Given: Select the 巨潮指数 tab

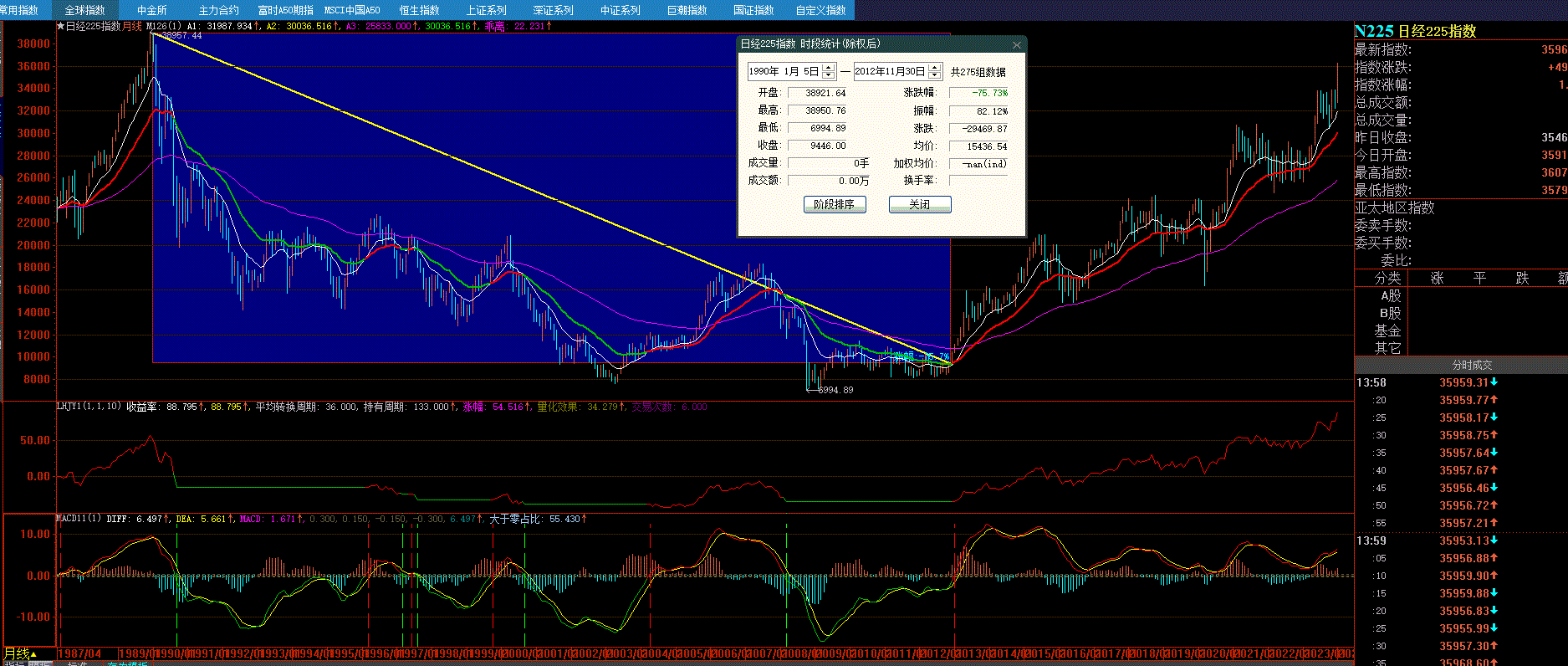Looking at the screenshot, I should 687,10.
